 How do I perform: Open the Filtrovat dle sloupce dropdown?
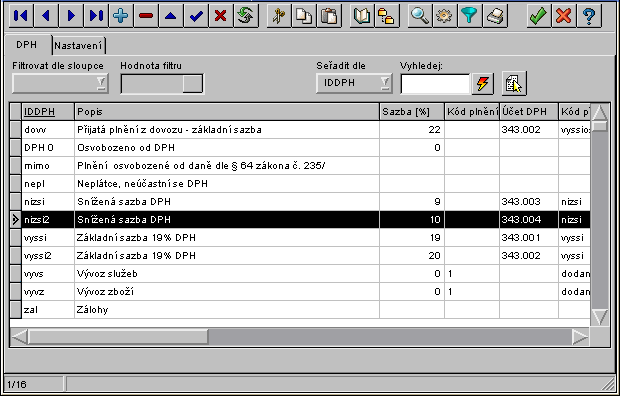[60, 83]
